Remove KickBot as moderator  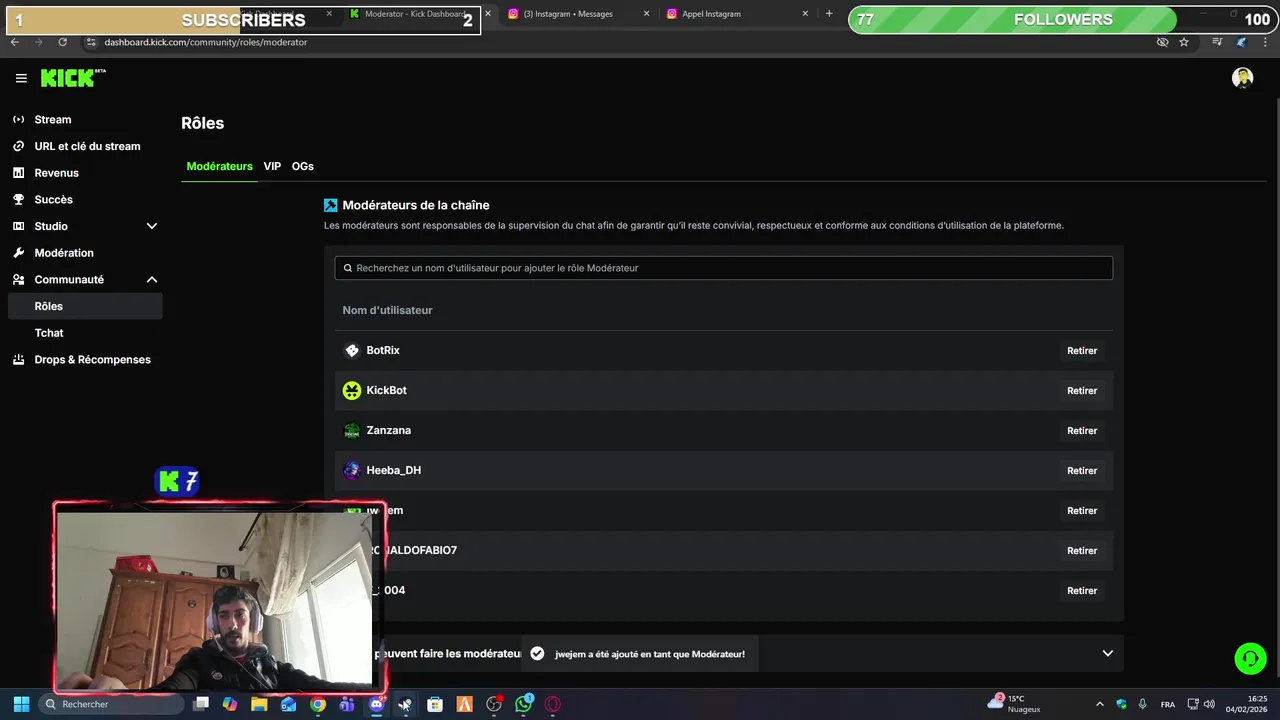coord(1082,391)
